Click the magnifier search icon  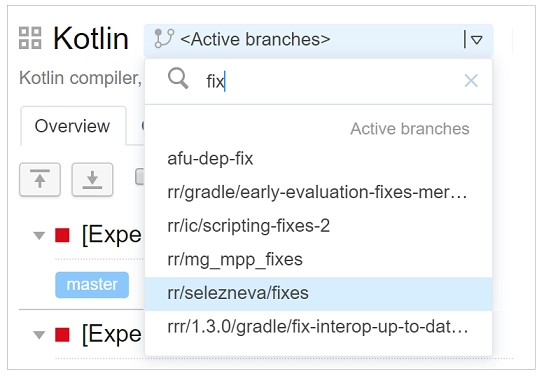point(178,79)
